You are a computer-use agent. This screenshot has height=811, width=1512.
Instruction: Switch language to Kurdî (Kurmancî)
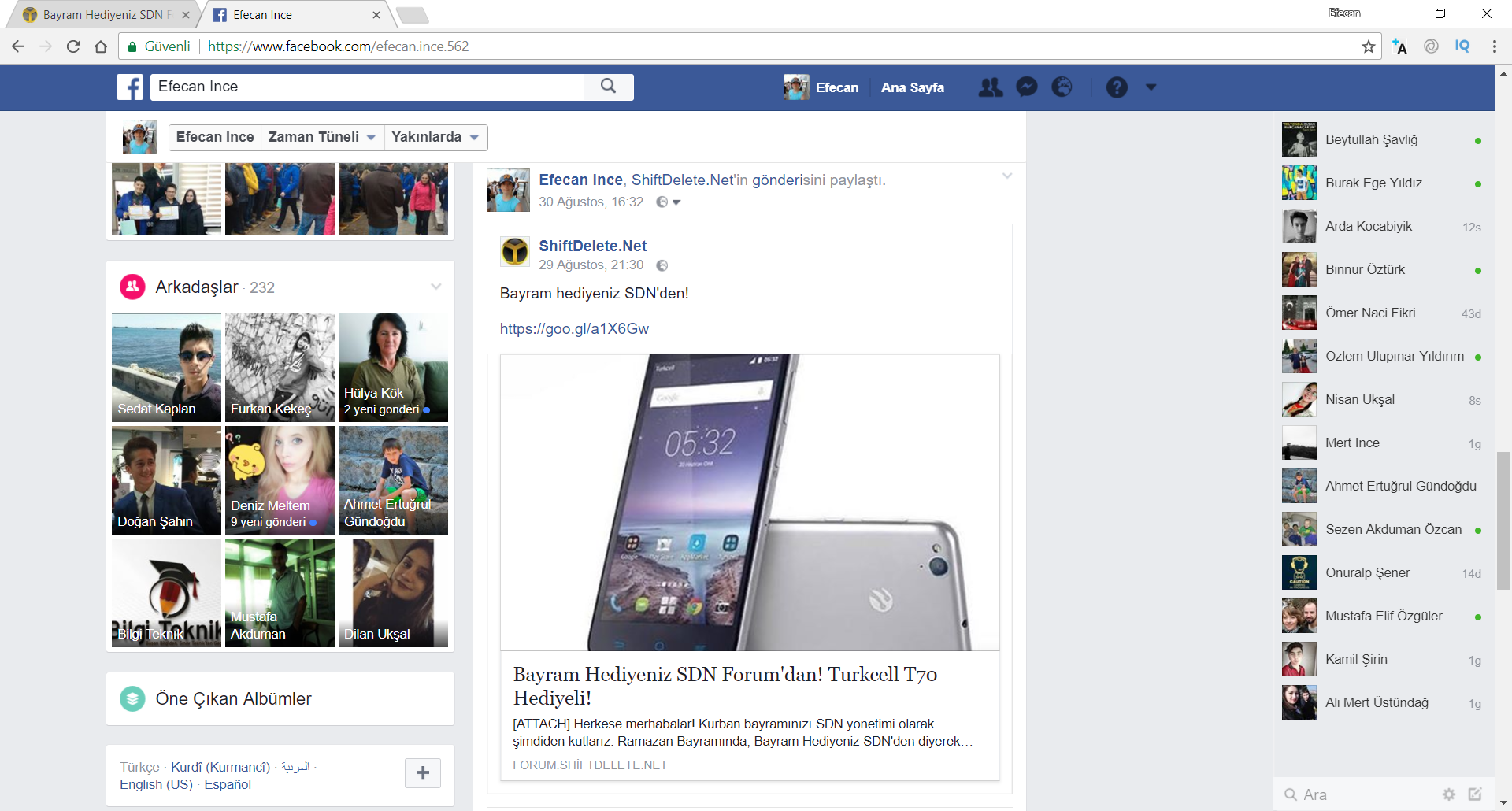coord(220,767)
